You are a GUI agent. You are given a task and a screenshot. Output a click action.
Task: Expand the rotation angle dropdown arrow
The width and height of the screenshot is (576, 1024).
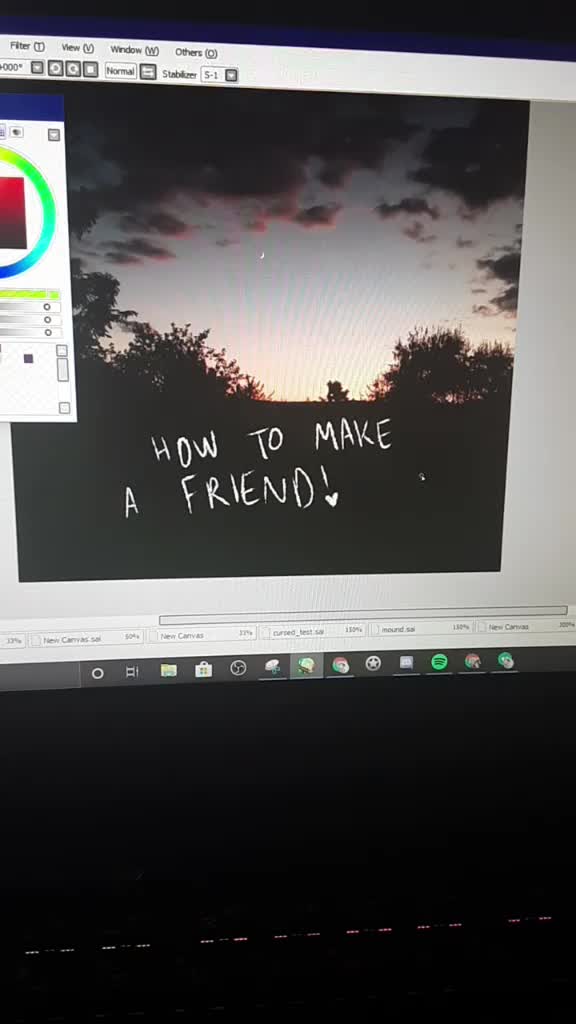click(37, 67)
